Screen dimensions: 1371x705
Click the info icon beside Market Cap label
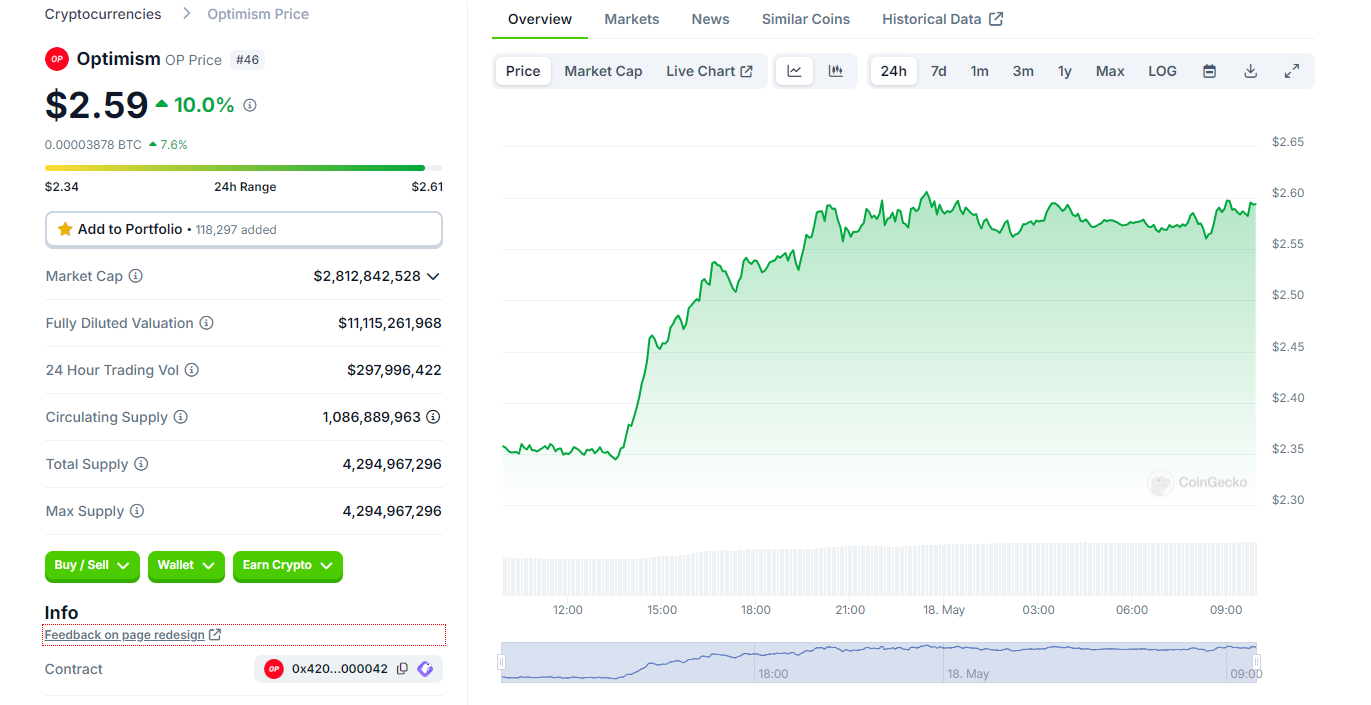pyautogui.click(x=136, y=276)
